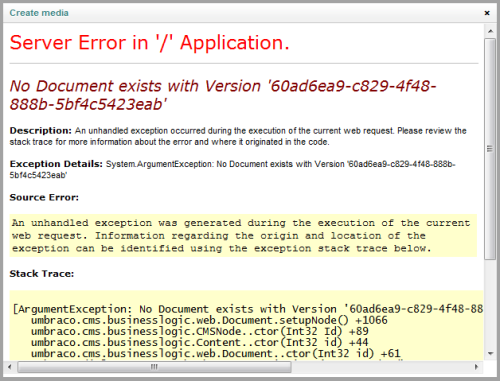Click the vertical scrollbar thumb grip
This screenshot has width=500, height=381.
coord(490,149)
